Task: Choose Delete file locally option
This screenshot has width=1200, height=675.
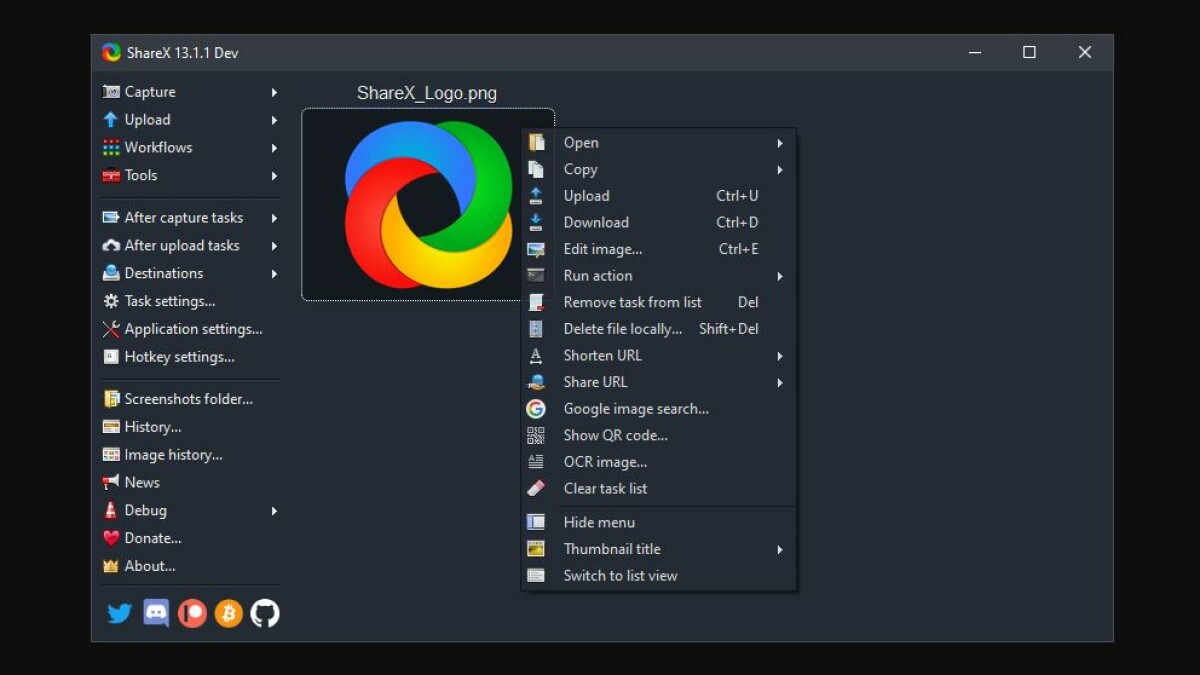Action: 622,329
